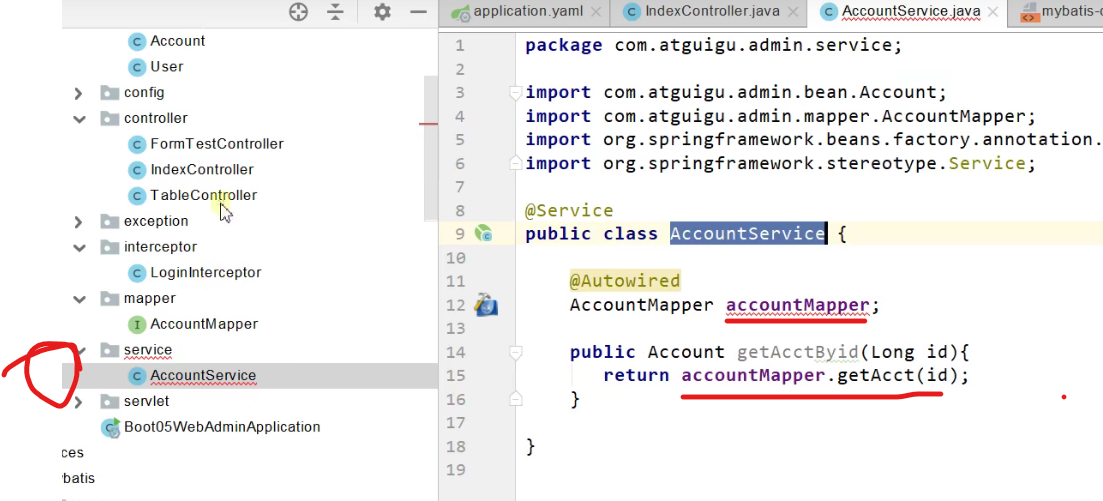Collapse the controller folder arrow
The width and height of the screenshot is (1103, 501).
point(79,118)
